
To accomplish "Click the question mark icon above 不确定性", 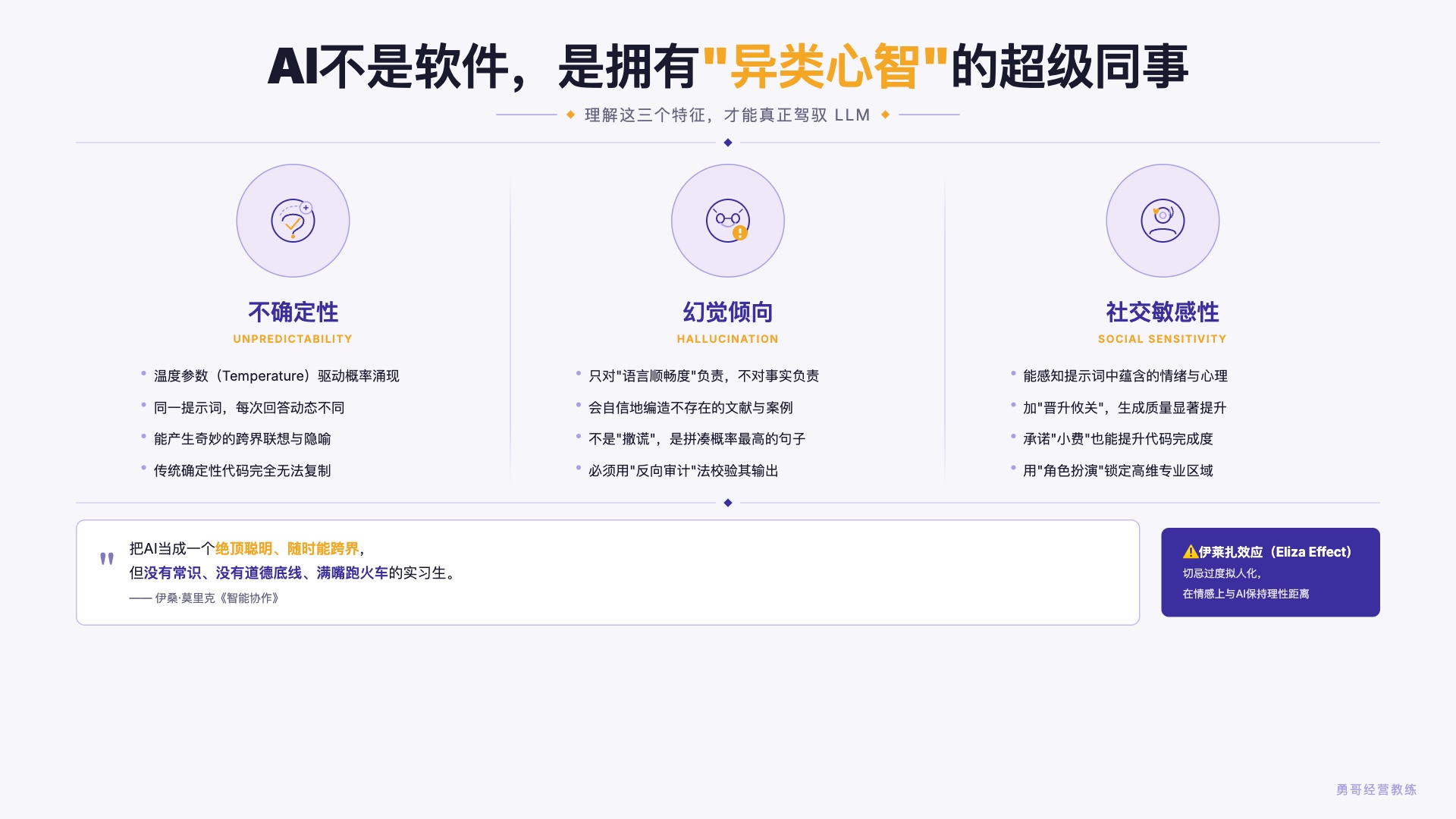I will (x=293, y=221).
